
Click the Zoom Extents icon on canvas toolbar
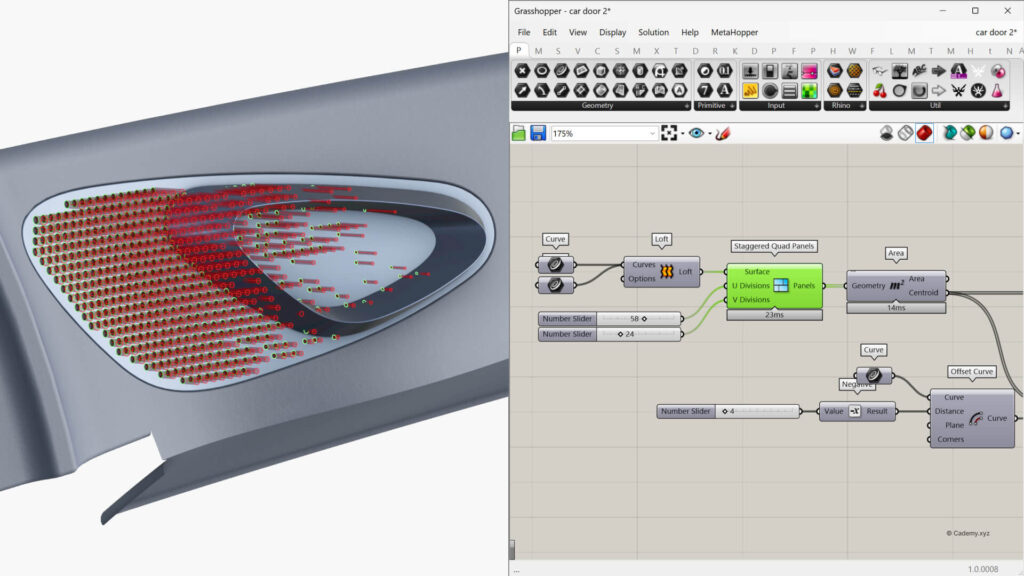coord(669,133)
